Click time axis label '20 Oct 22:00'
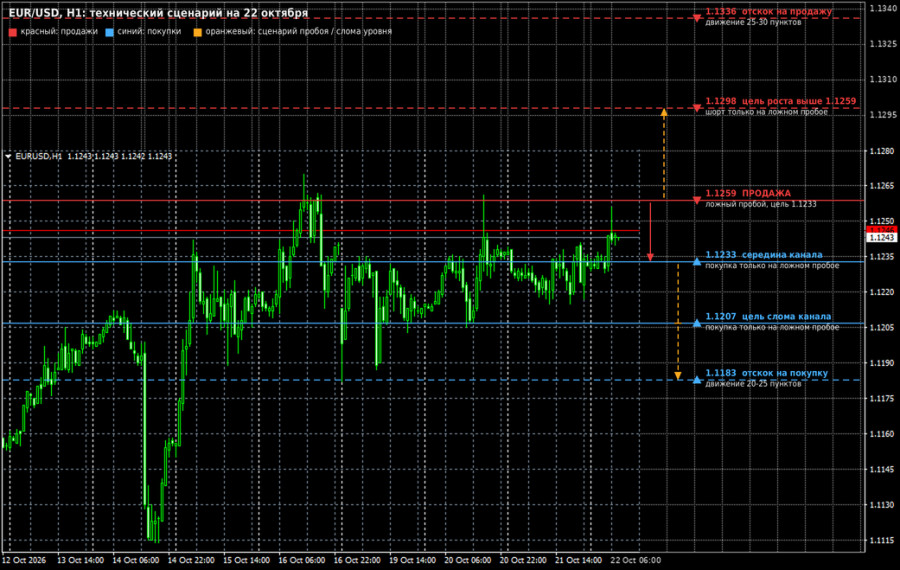Image resolution: width=900 pixels, height=570 pixels. pyautogui.click(x=523, y=560)
